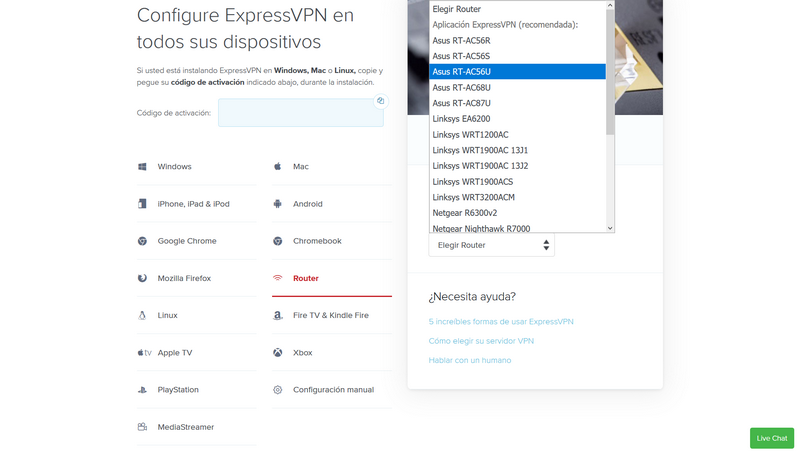The height and width of the screenshot is (454, 800).
Task: Open the Mac setup tab
Action: pyautogui.click(x=332, y=166)
